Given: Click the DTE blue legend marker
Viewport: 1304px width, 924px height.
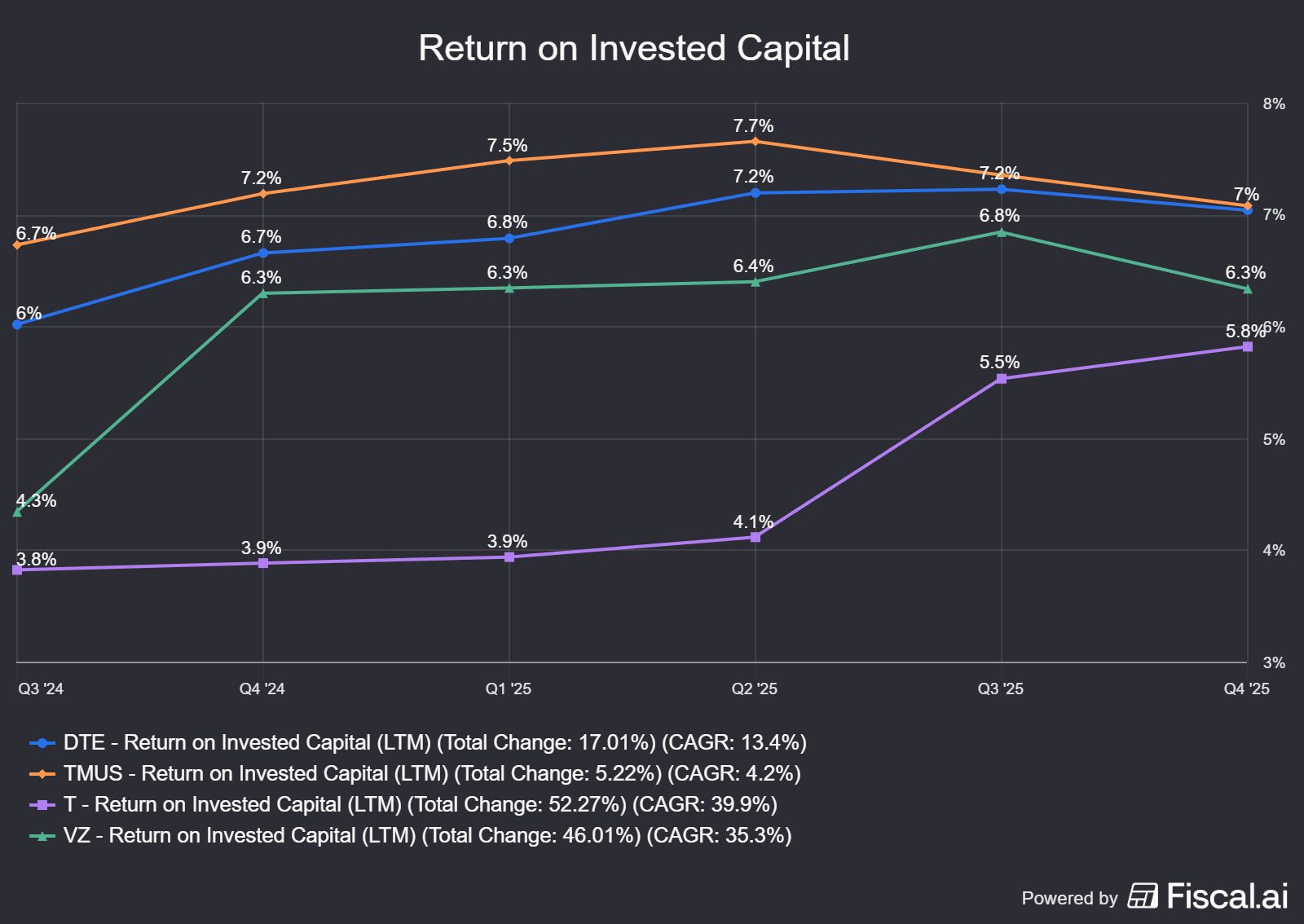Looking at the screenshot, I should (42, 743).
